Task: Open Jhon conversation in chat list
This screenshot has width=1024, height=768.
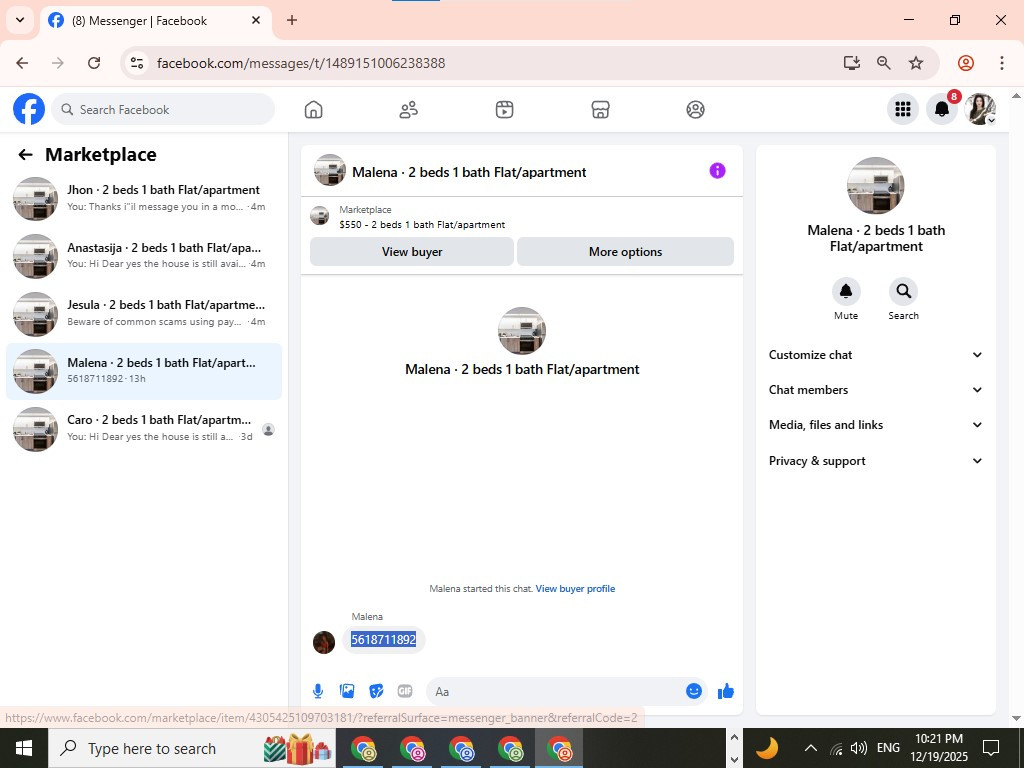Action: (144, 199)
